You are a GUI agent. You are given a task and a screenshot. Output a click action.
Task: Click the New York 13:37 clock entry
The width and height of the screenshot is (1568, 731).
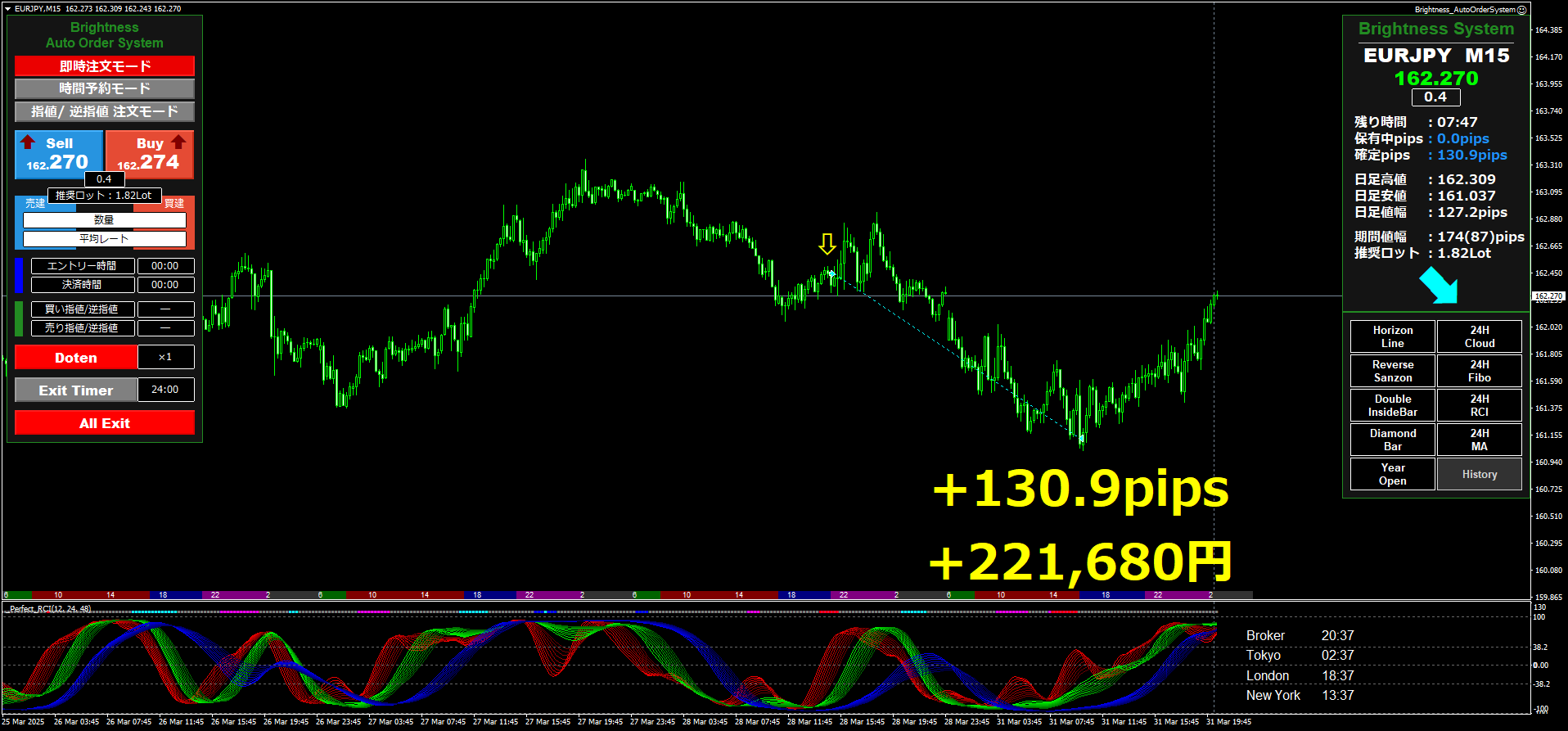coord(1300,696)
